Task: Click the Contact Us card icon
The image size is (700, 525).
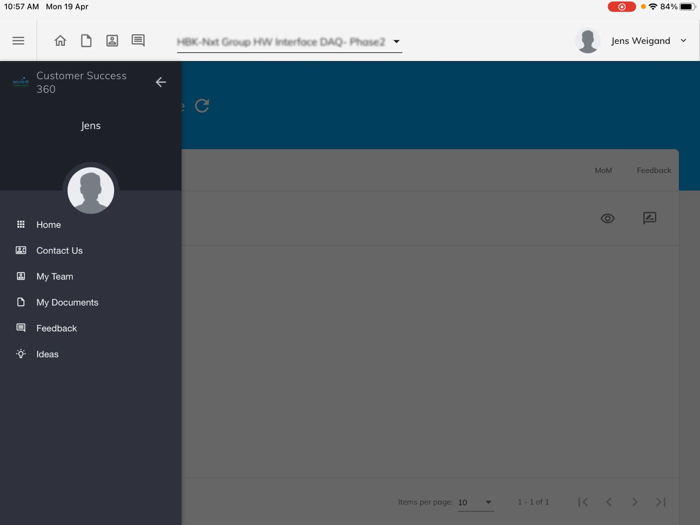Action: [x=21, y=250]
